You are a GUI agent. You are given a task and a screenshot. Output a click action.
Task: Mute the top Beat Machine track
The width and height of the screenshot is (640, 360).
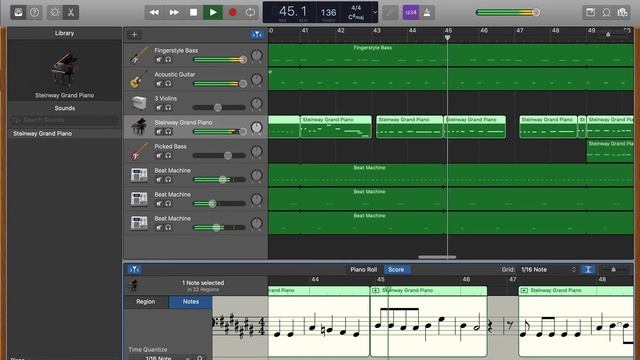(159, 180)
